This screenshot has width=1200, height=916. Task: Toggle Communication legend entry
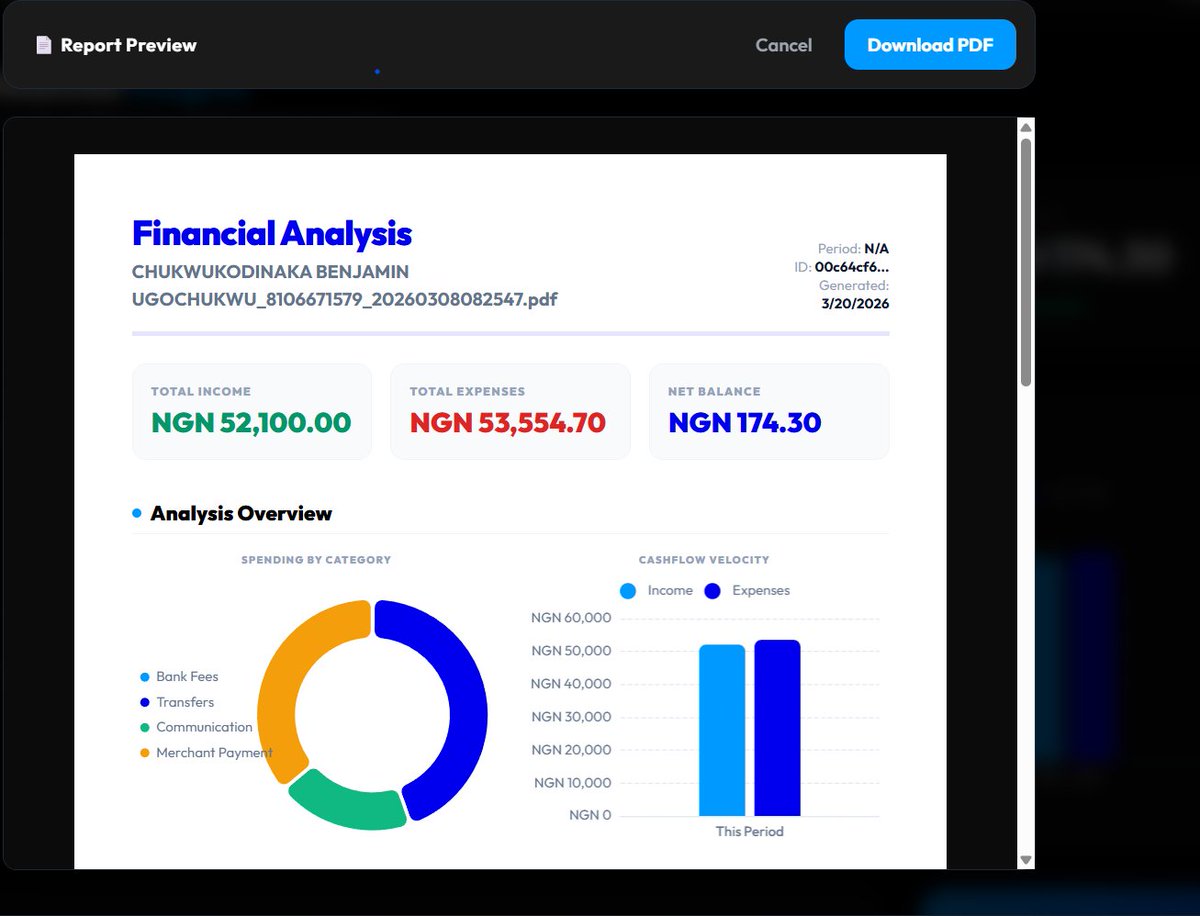coord(197,727)
